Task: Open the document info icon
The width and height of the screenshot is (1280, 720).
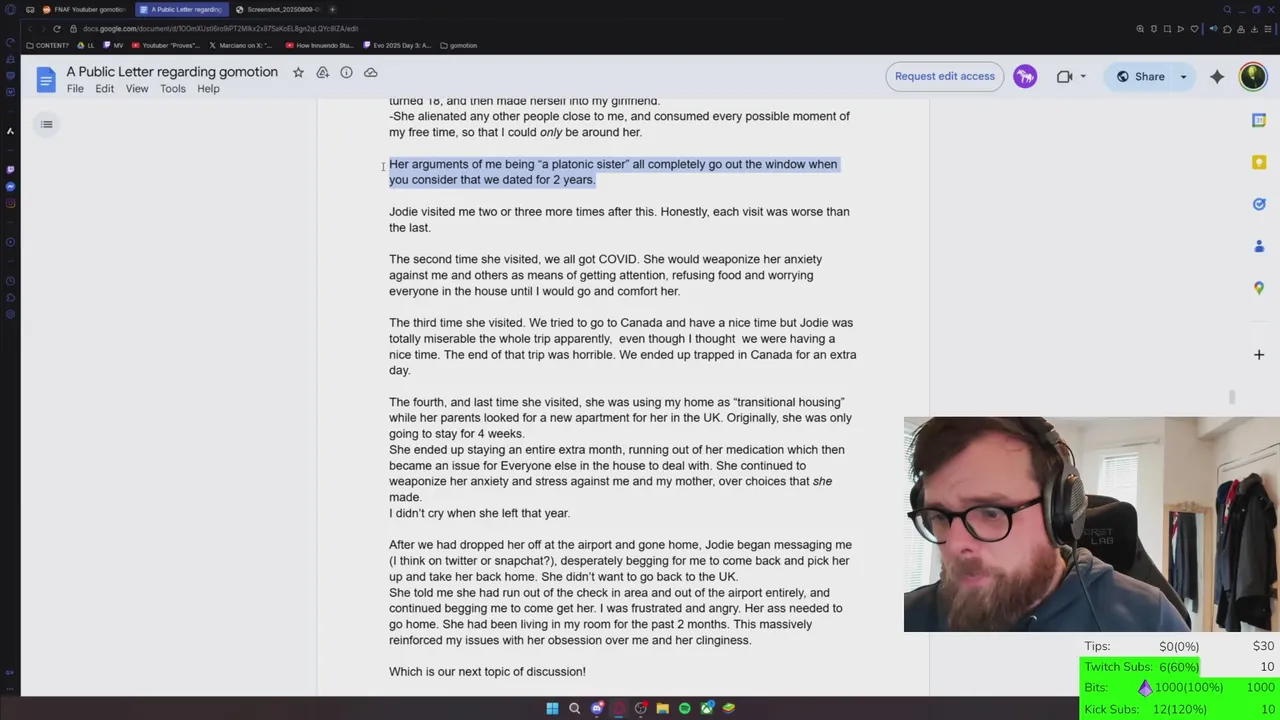Action: coord(346,72)
